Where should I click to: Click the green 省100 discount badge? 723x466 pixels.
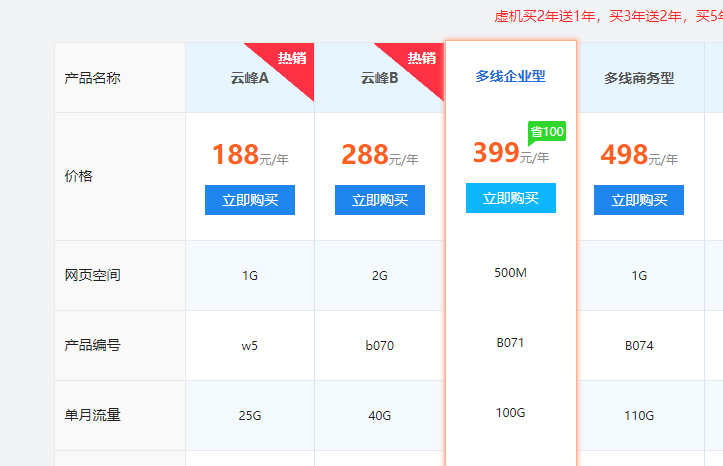point(547,131)
